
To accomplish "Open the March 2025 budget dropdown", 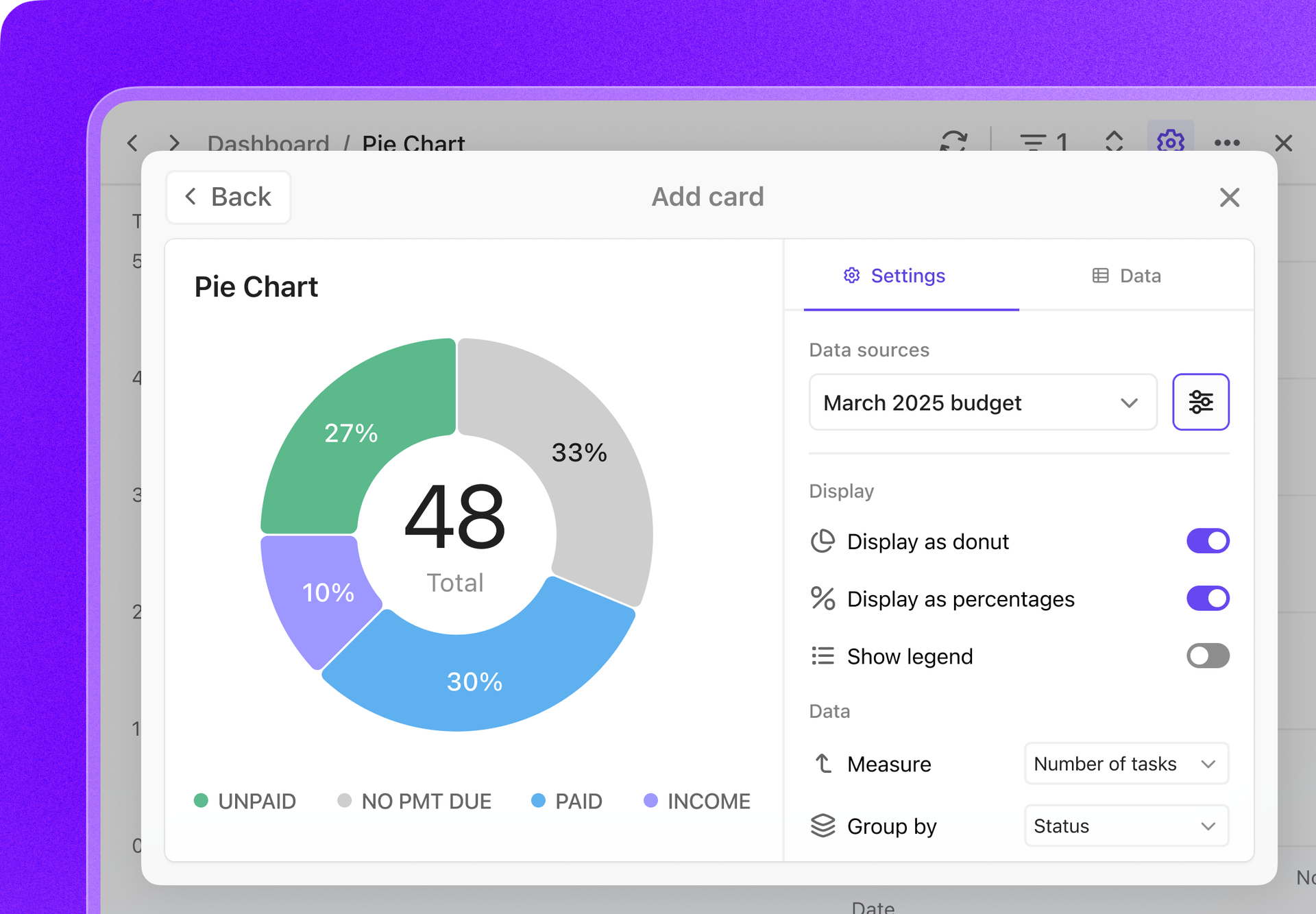I will pos(982,402).
